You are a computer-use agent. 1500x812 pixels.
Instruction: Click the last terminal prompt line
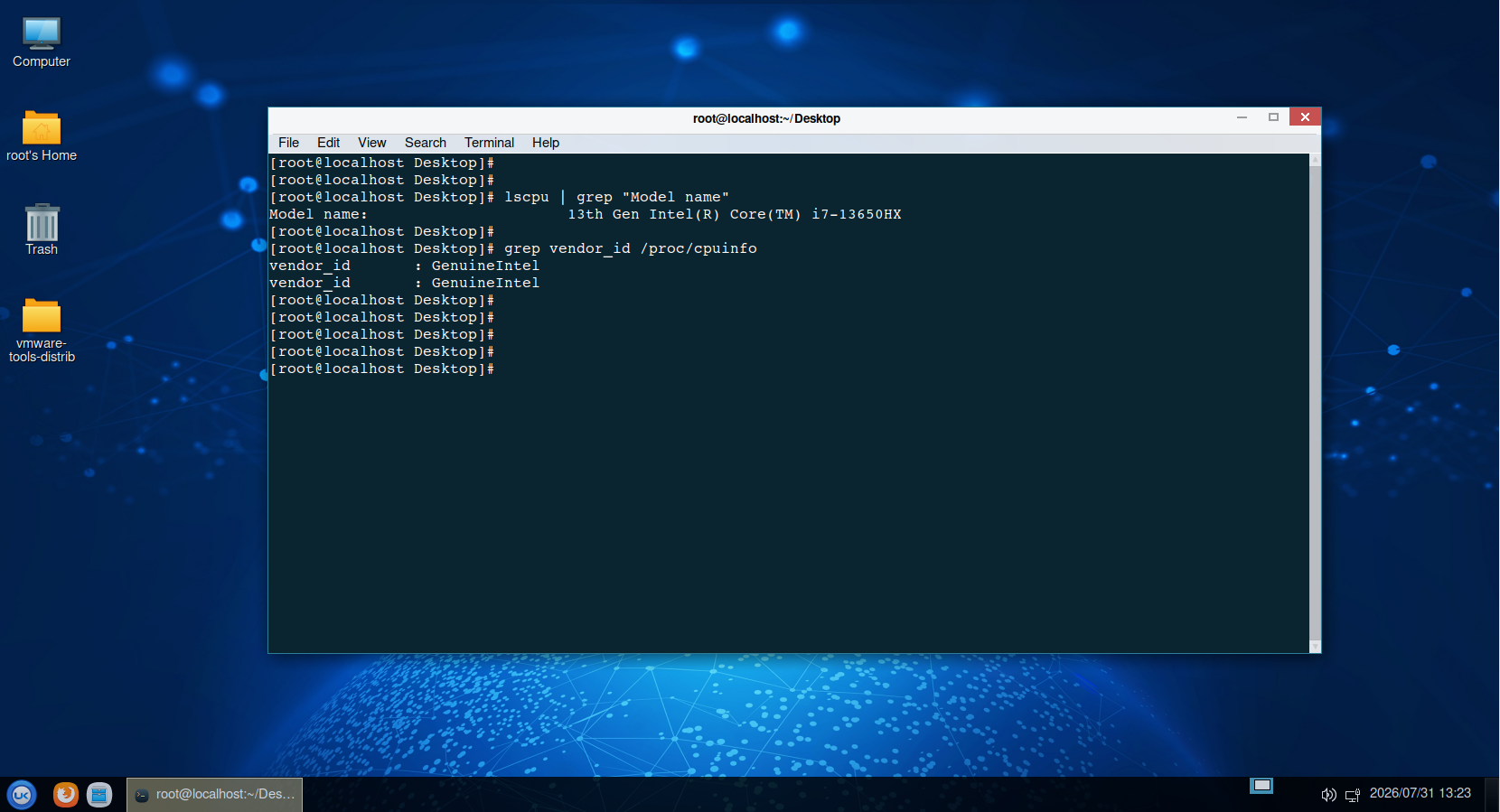[x=382, y=369]
